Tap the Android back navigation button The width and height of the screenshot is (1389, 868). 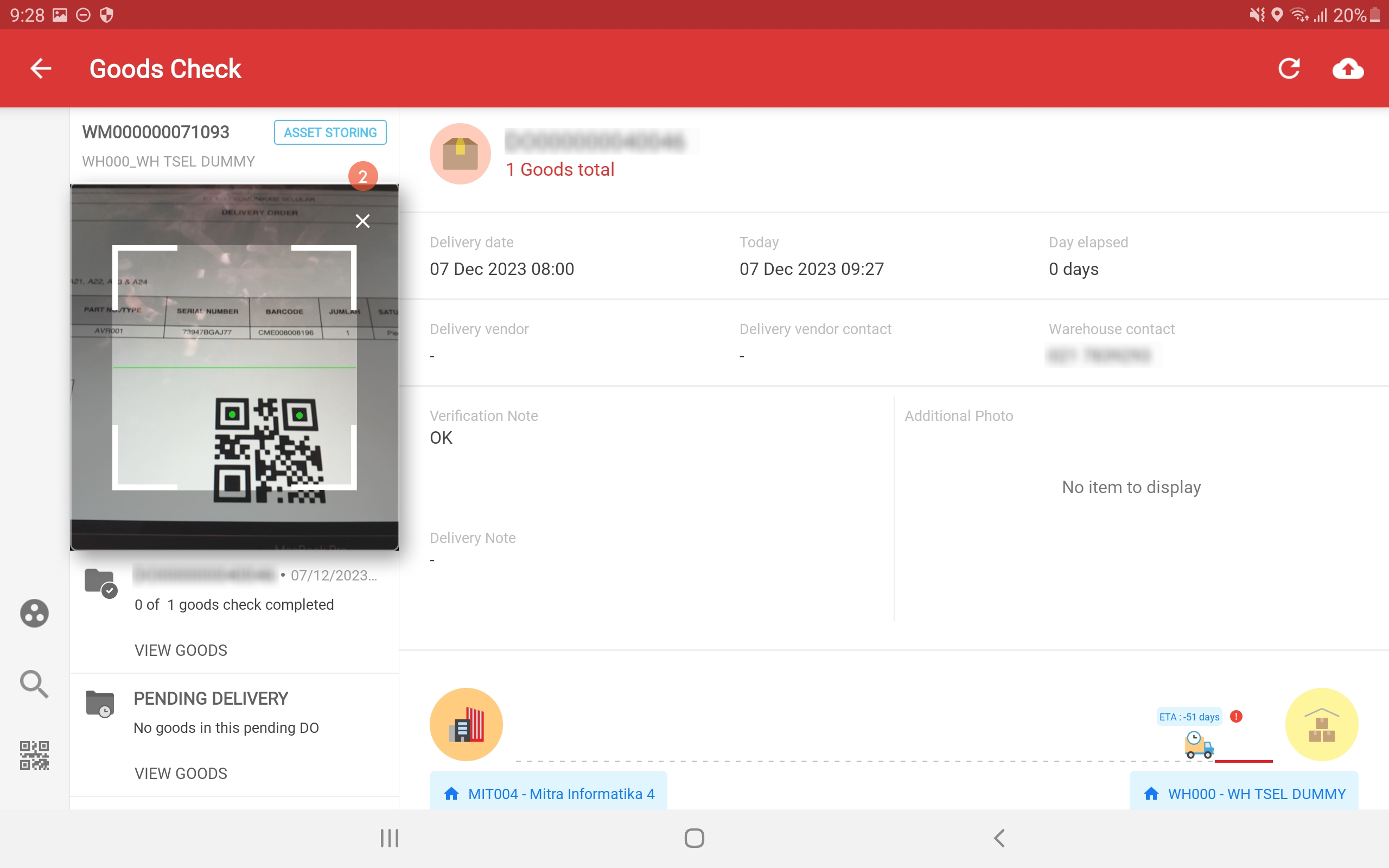[999, 838]
